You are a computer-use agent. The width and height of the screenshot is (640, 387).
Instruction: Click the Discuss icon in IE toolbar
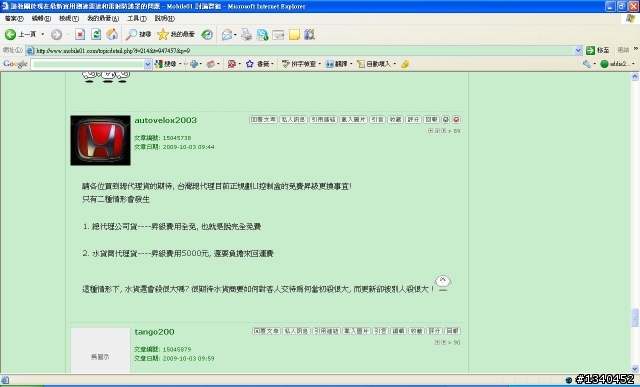point(278,35)
